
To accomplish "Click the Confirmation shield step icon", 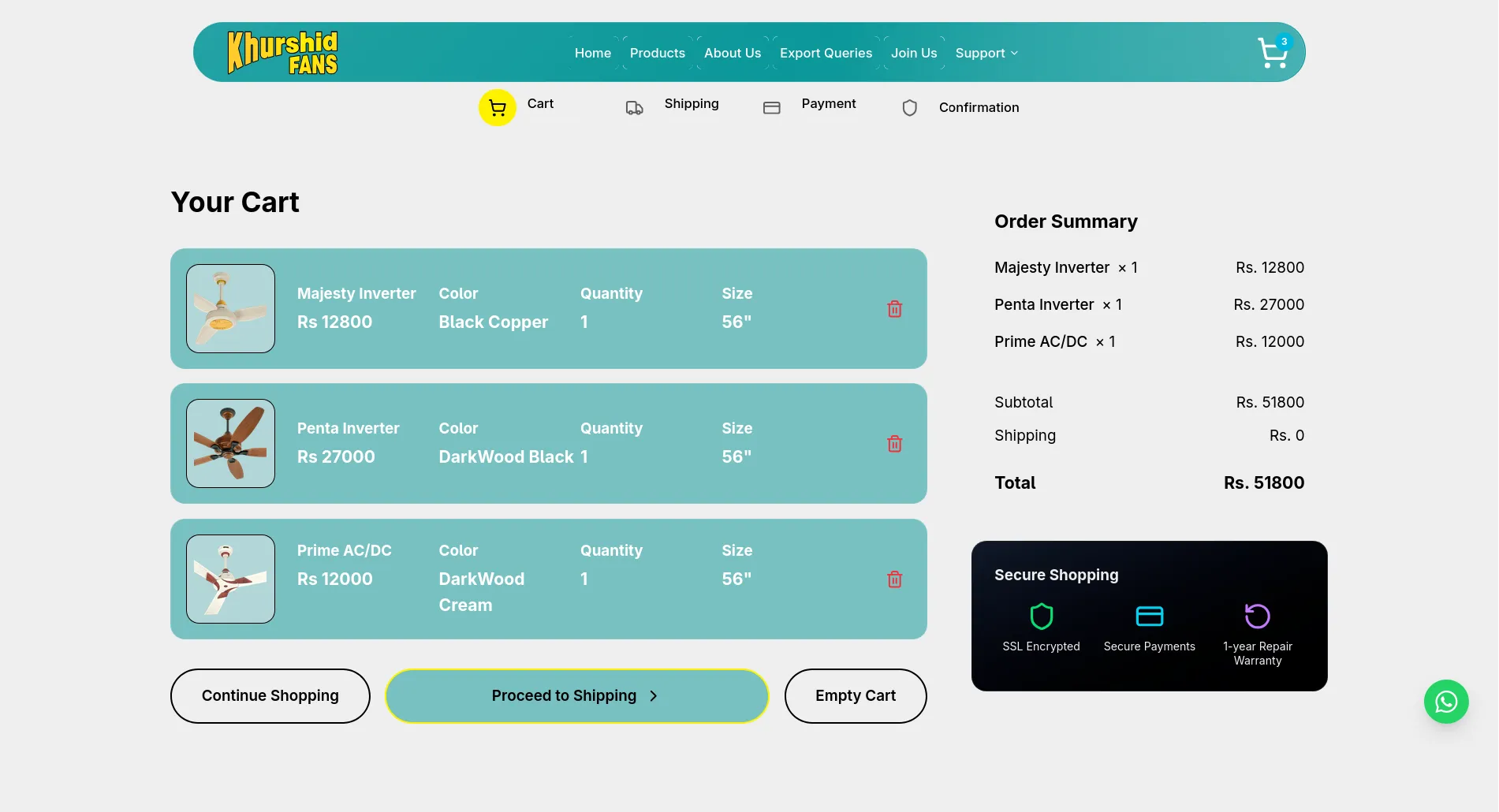I will click(x=909, y=108).
